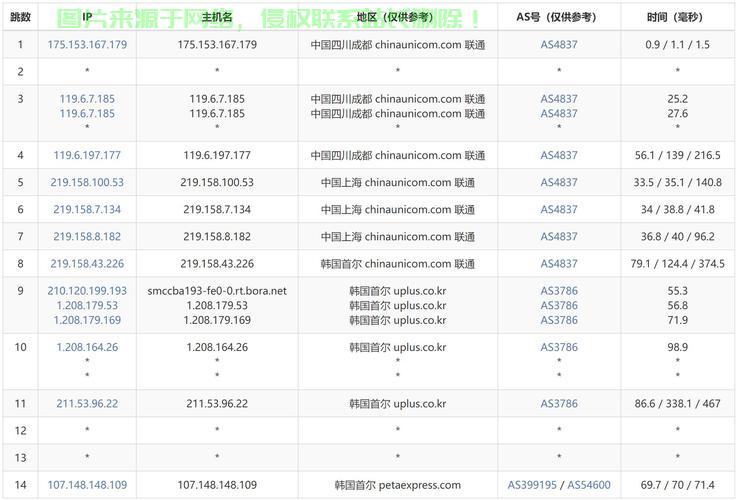Open the 119.6.197.177 IP link in hop 4
Viewport: 737px width, 500px height.
[x=87, y=155]
